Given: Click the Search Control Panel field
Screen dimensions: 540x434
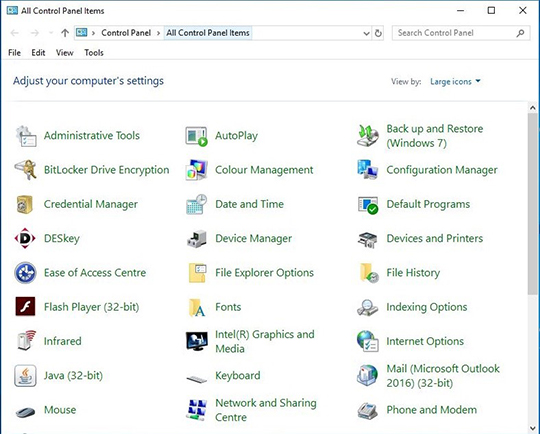Looking at the screenshot, I should pyautogui.click(x=461, y=33).
